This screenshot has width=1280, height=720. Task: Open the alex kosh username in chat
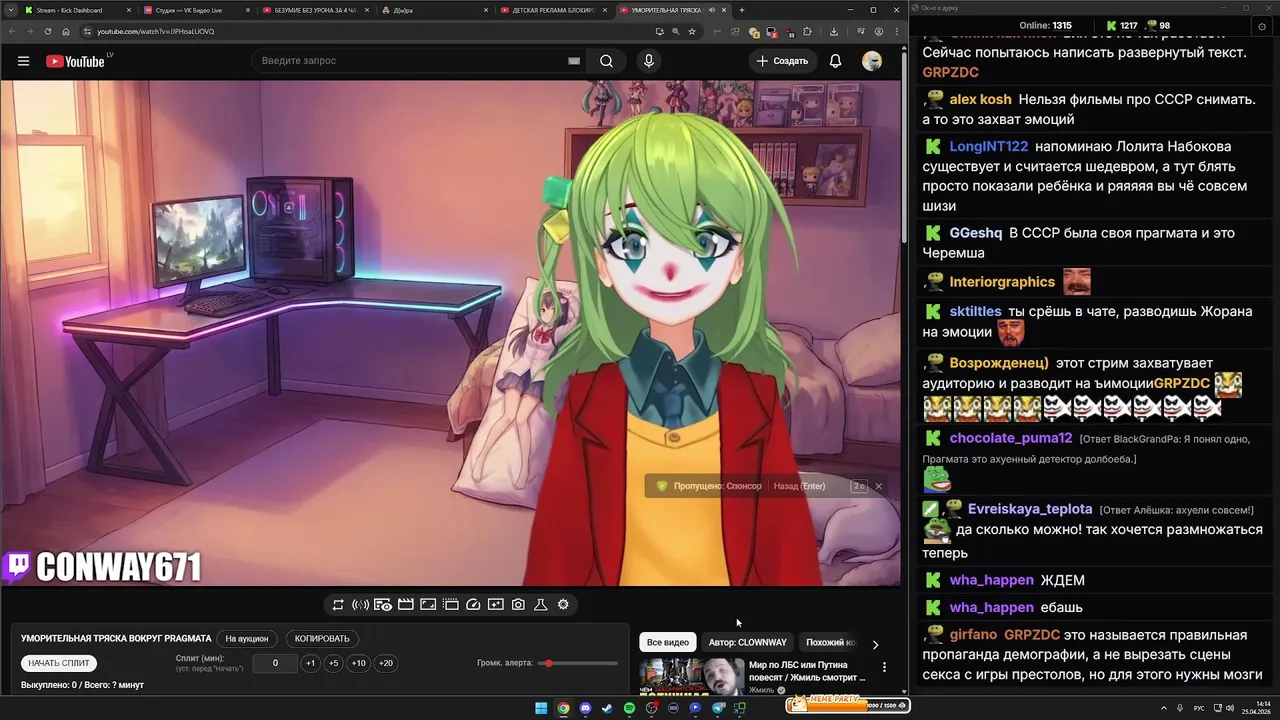pyautogui.click(x=980, y=99)
